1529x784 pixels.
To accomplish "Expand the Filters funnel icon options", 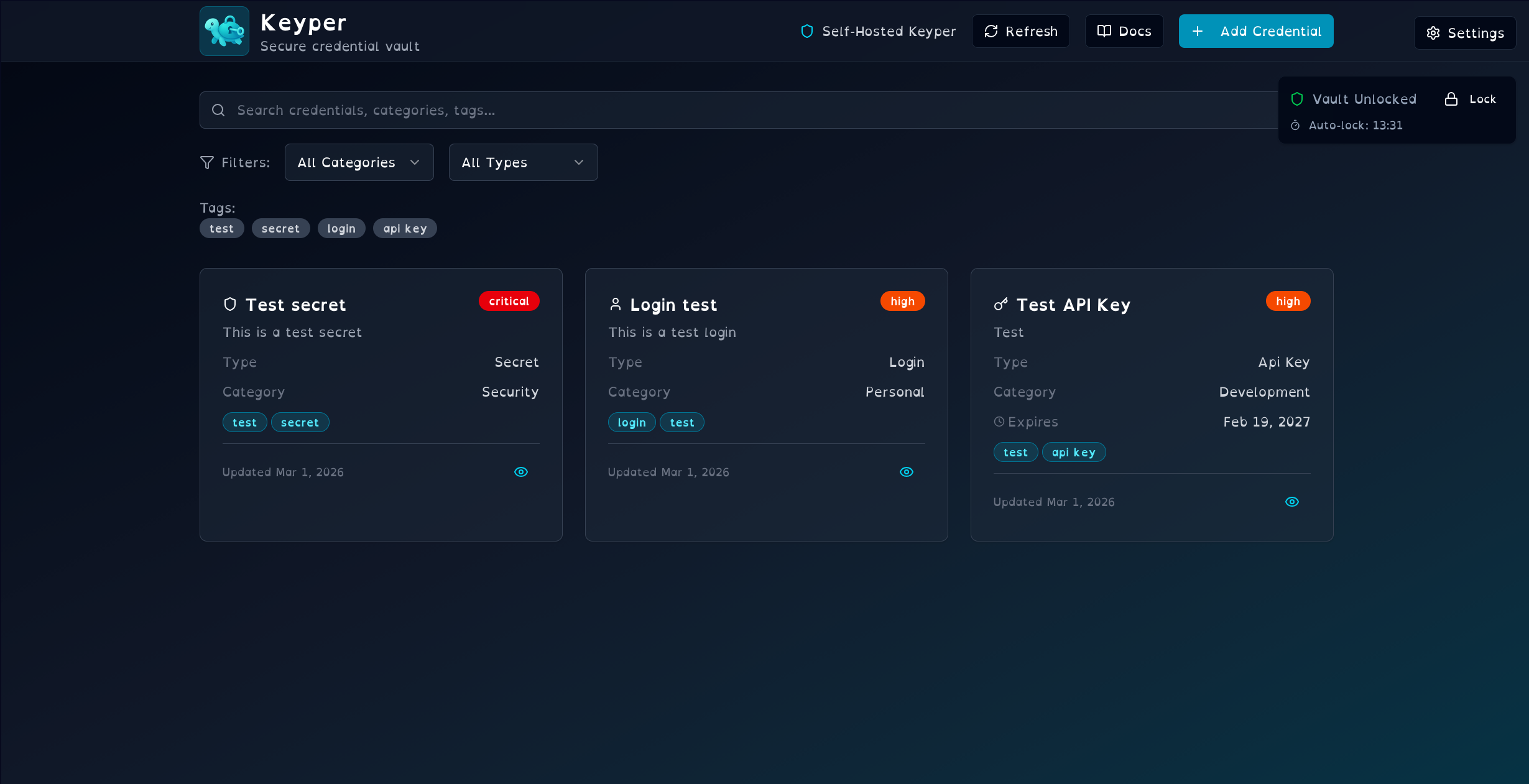I will coord(206,162).
